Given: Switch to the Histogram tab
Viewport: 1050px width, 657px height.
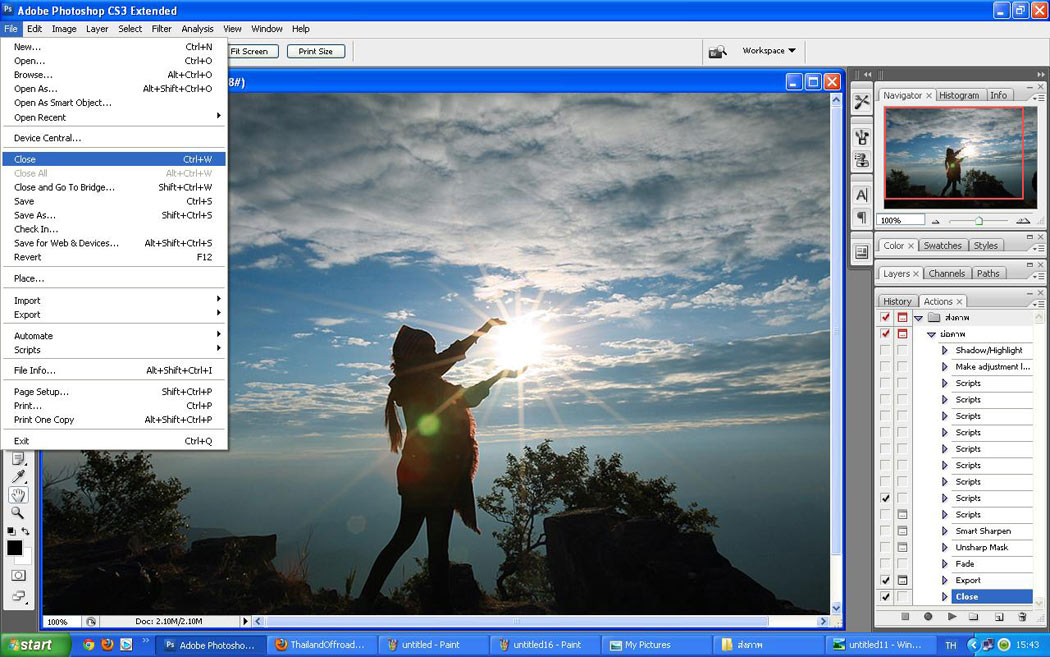Looking at the screenshot, I should pos(959,95).
